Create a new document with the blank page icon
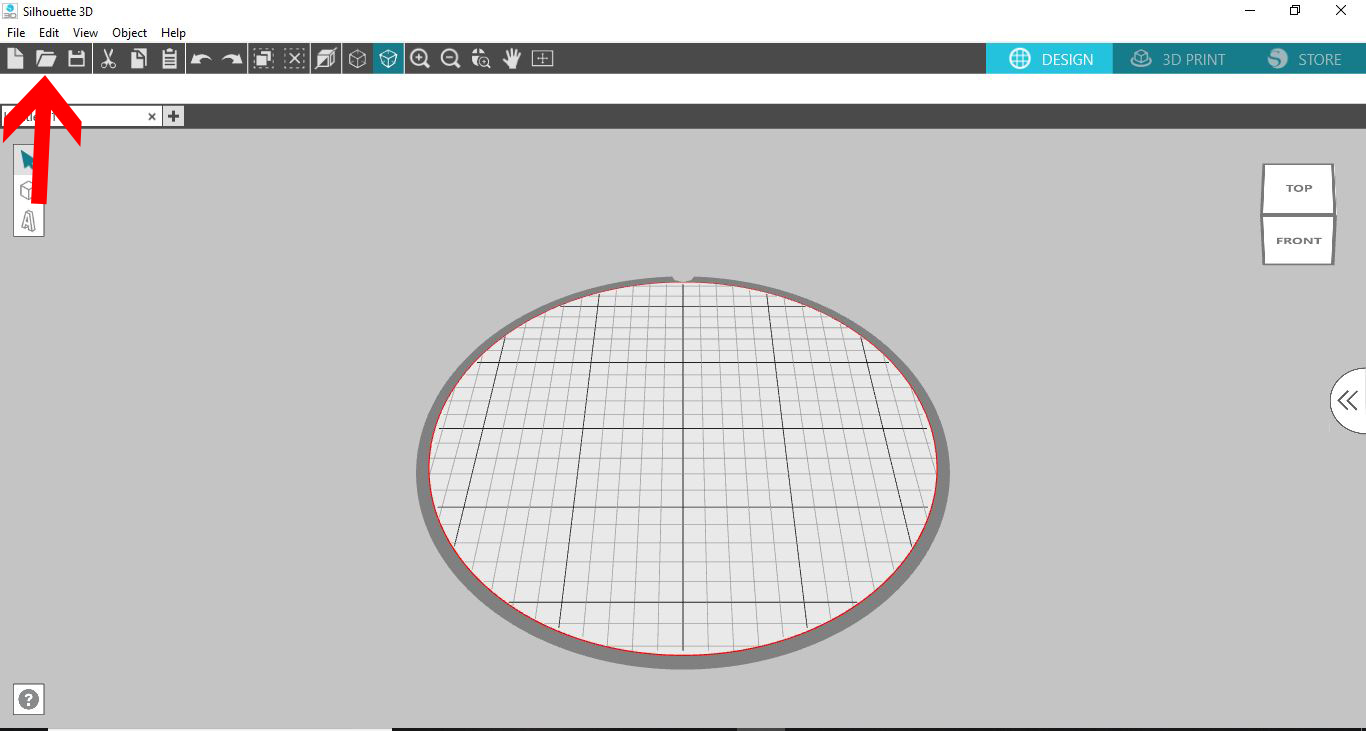This screenshot has height=731, width=1366. 15,59
